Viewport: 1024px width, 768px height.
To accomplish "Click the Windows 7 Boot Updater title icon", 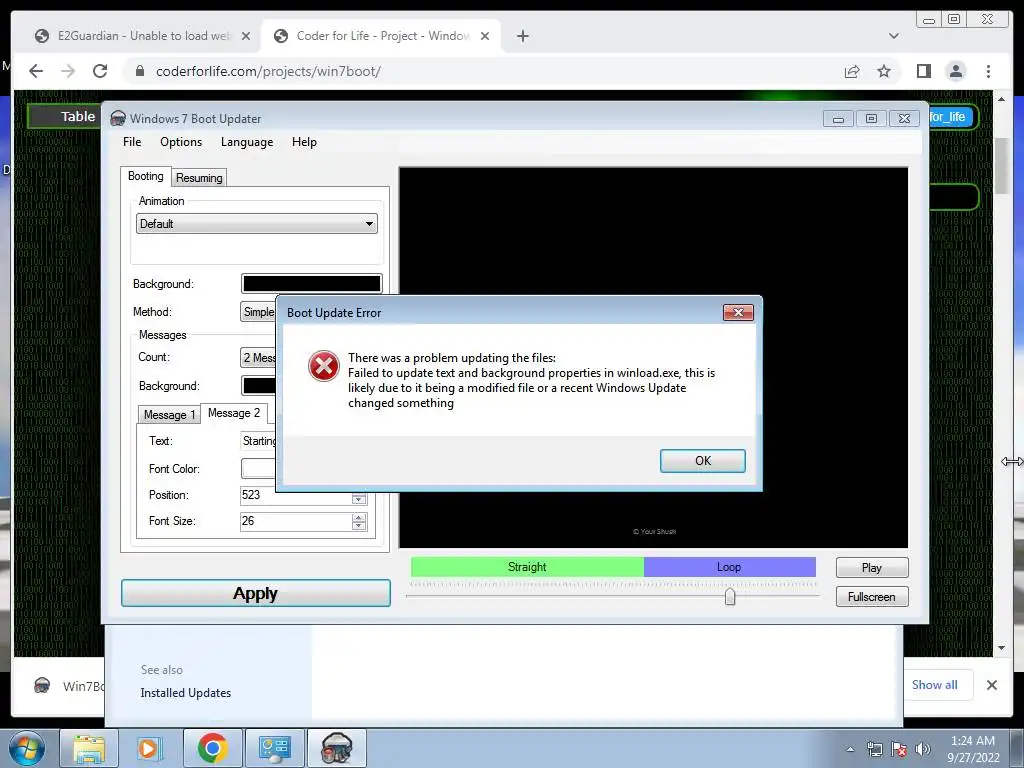I will coord(118,118).
